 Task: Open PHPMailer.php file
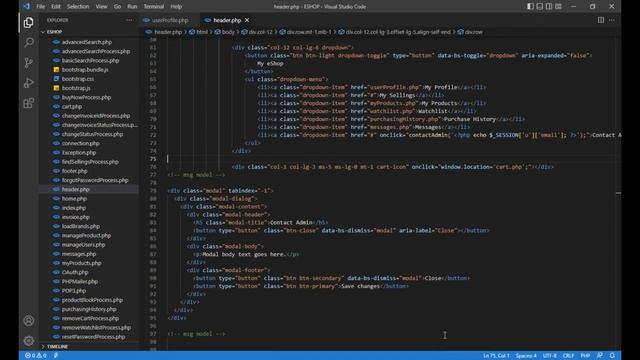(x=80, y=282)
